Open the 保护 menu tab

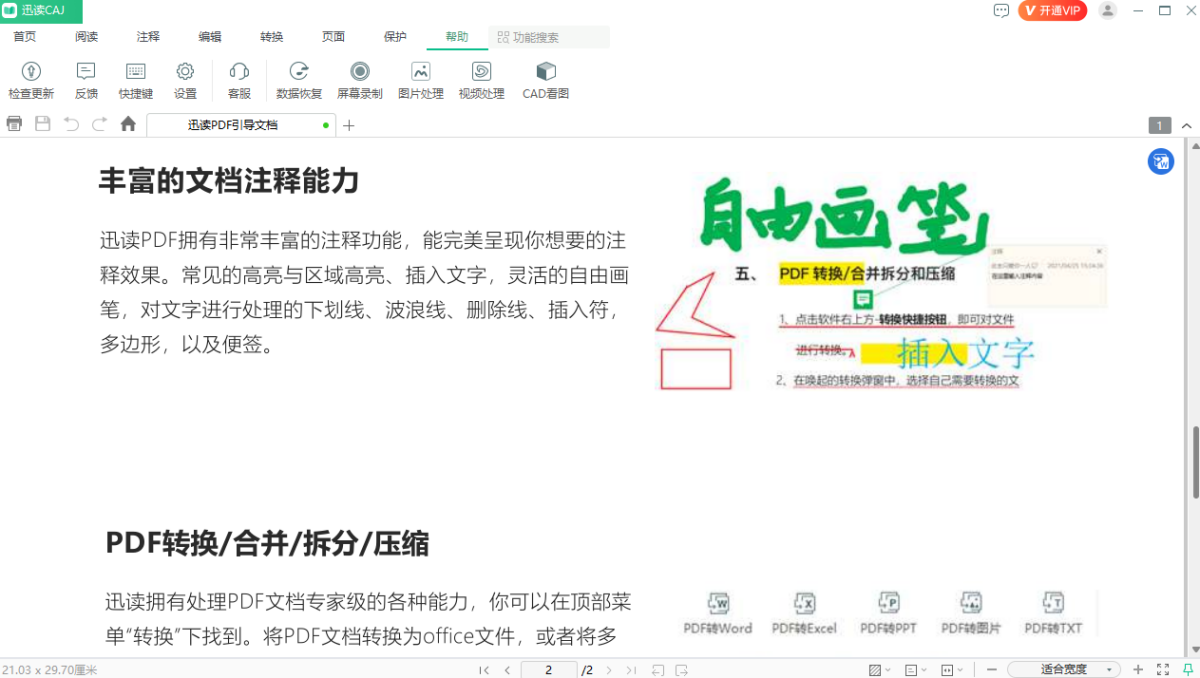[395, 36]
